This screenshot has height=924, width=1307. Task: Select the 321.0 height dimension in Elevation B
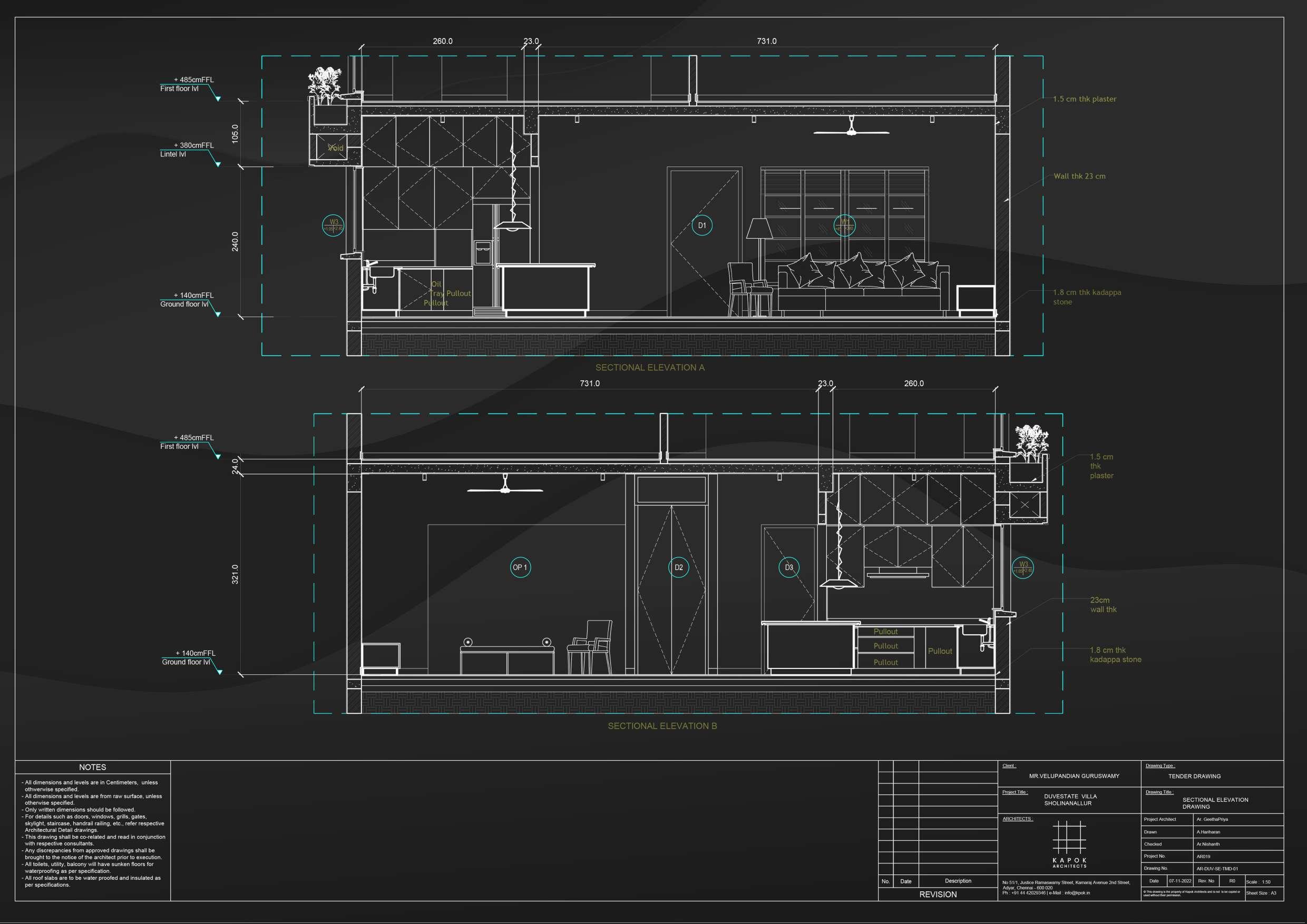click(x=235, y=574)
